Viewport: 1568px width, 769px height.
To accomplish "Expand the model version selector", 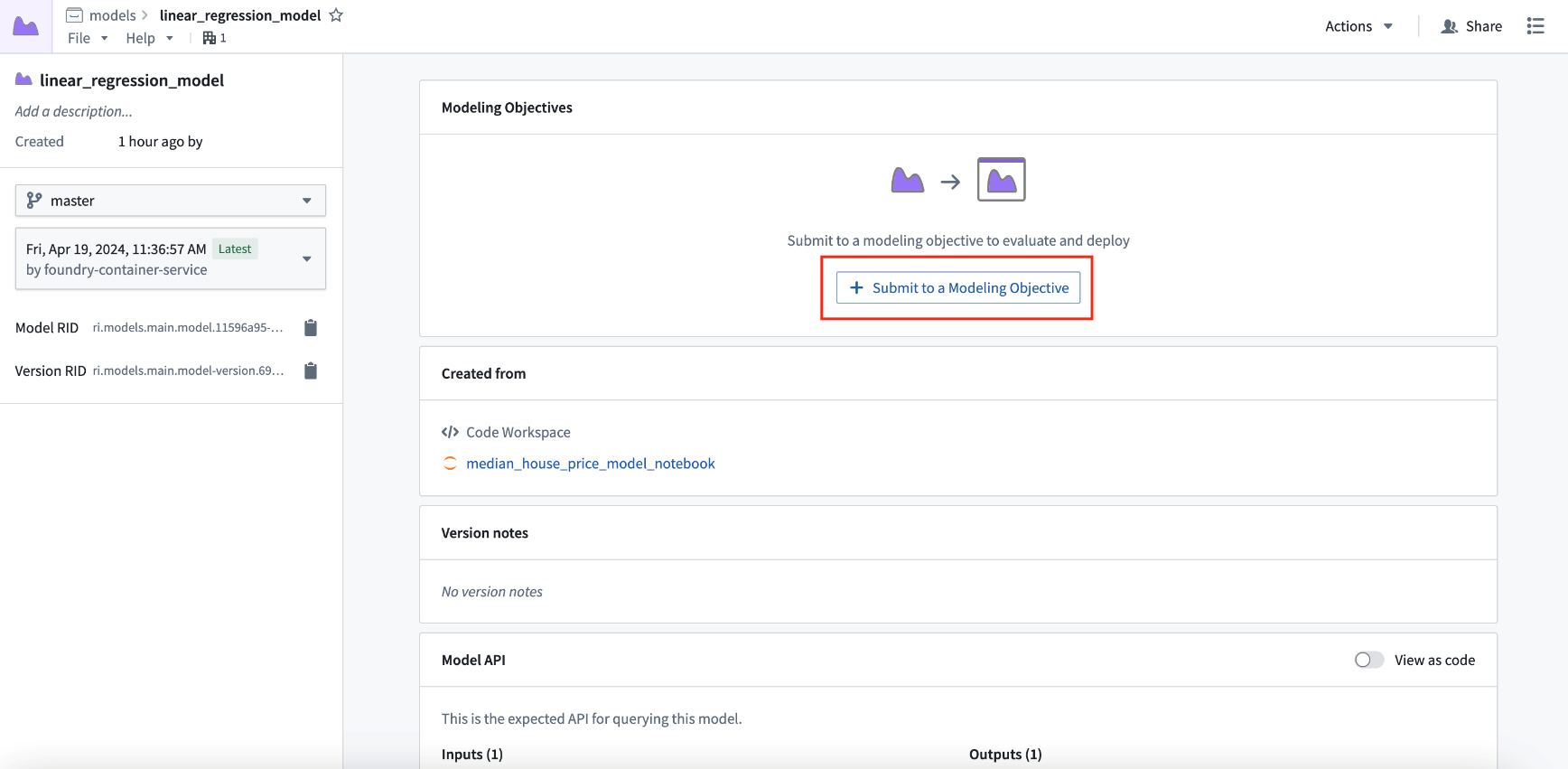I will click(x=171, y=259).
